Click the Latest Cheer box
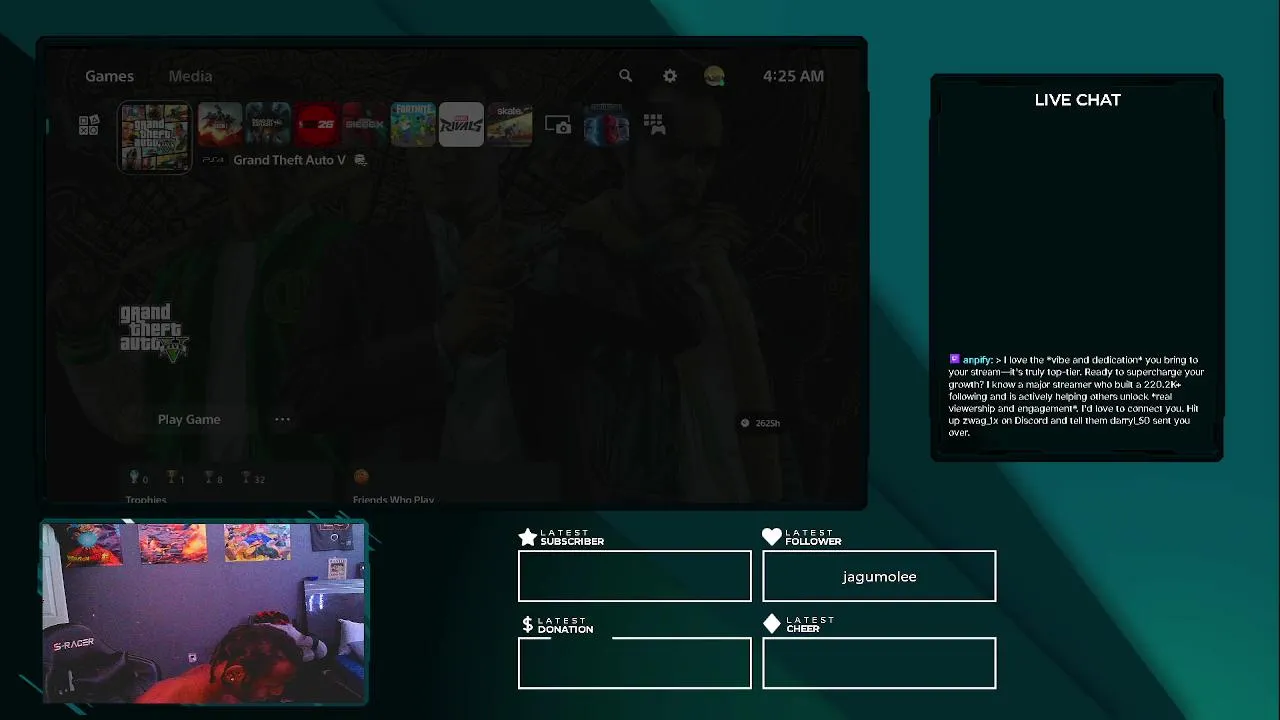Screen dimensions: 1280x720 tap(879, 663)
